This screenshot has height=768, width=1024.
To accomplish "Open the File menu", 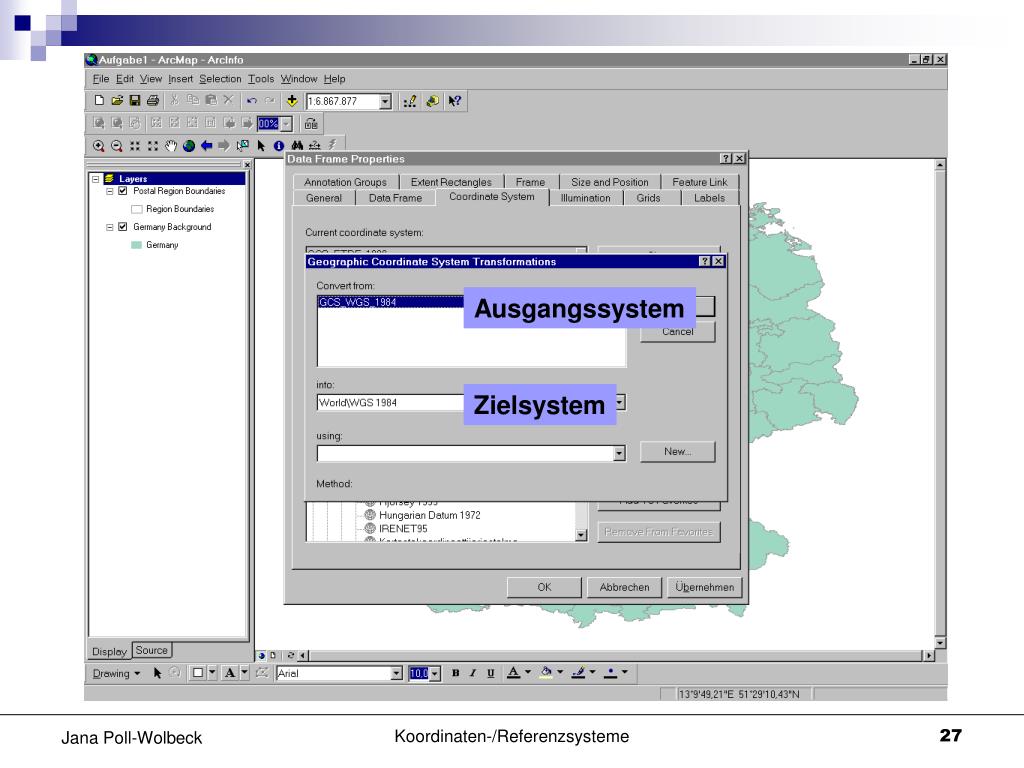I will click(101, 79).
